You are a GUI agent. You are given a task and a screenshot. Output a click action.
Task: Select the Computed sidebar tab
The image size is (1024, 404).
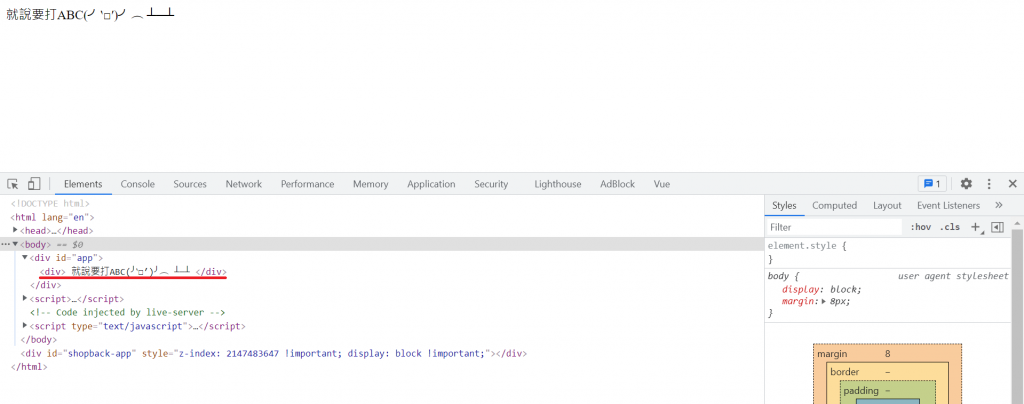(834, 205)
